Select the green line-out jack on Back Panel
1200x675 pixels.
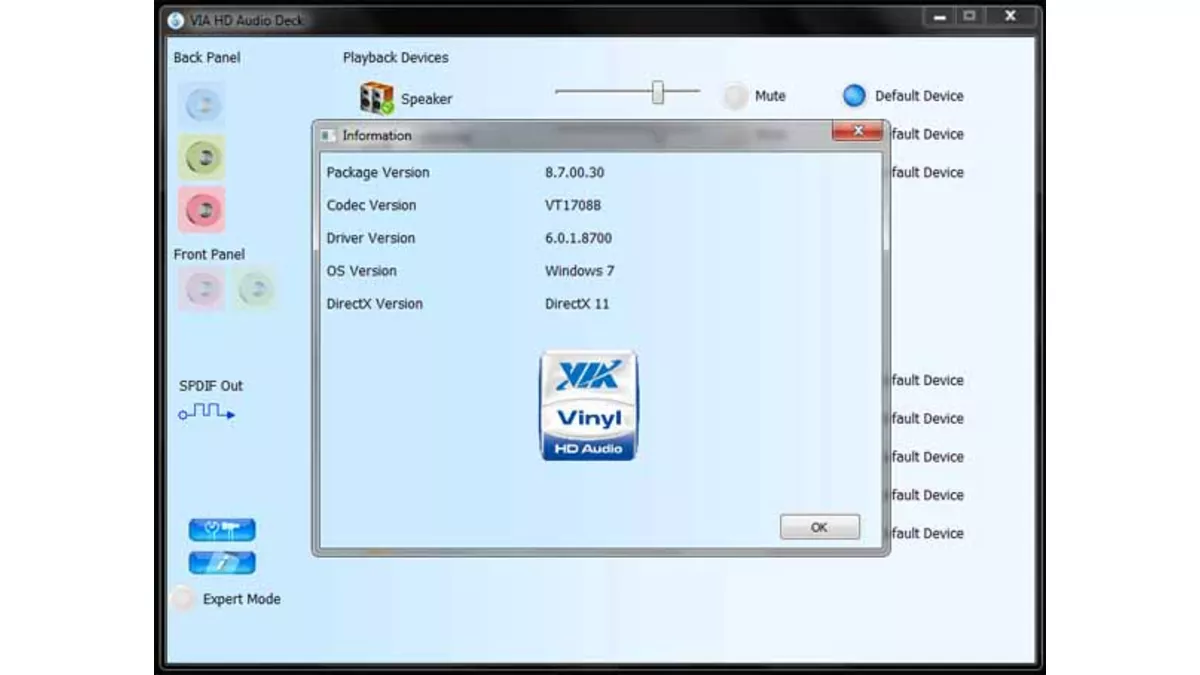pos(202,156)
